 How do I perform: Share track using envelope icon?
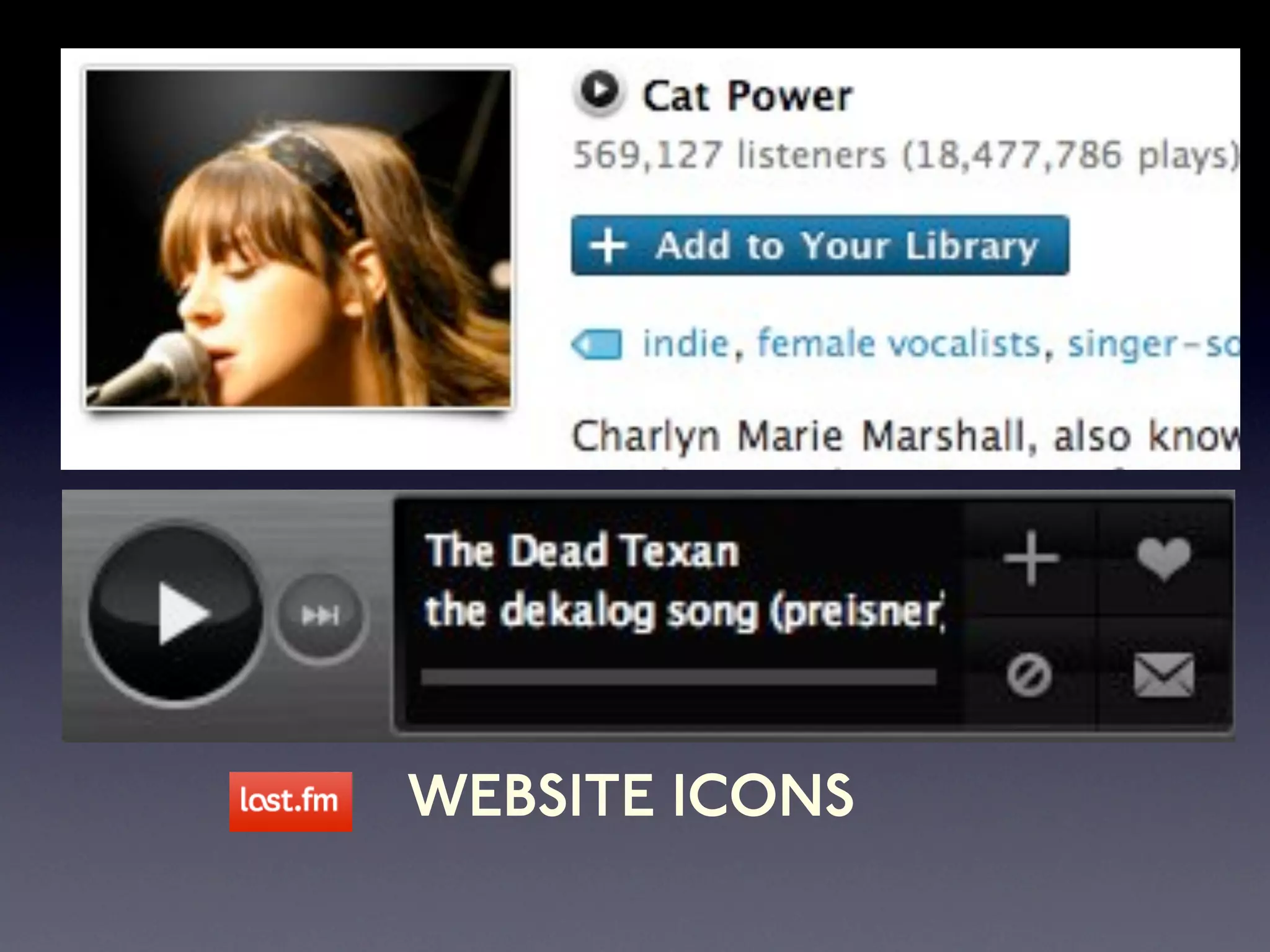pyautogui.click(x=1163, y=675)
